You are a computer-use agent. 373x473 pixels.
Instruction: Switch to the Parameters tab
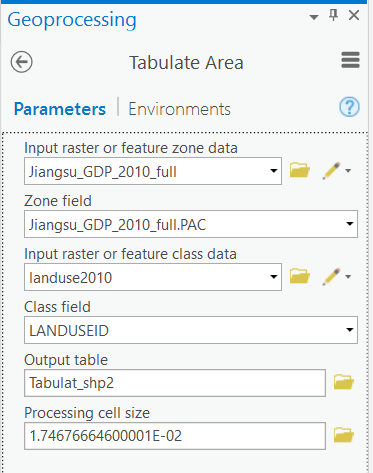tap(60, 109)
